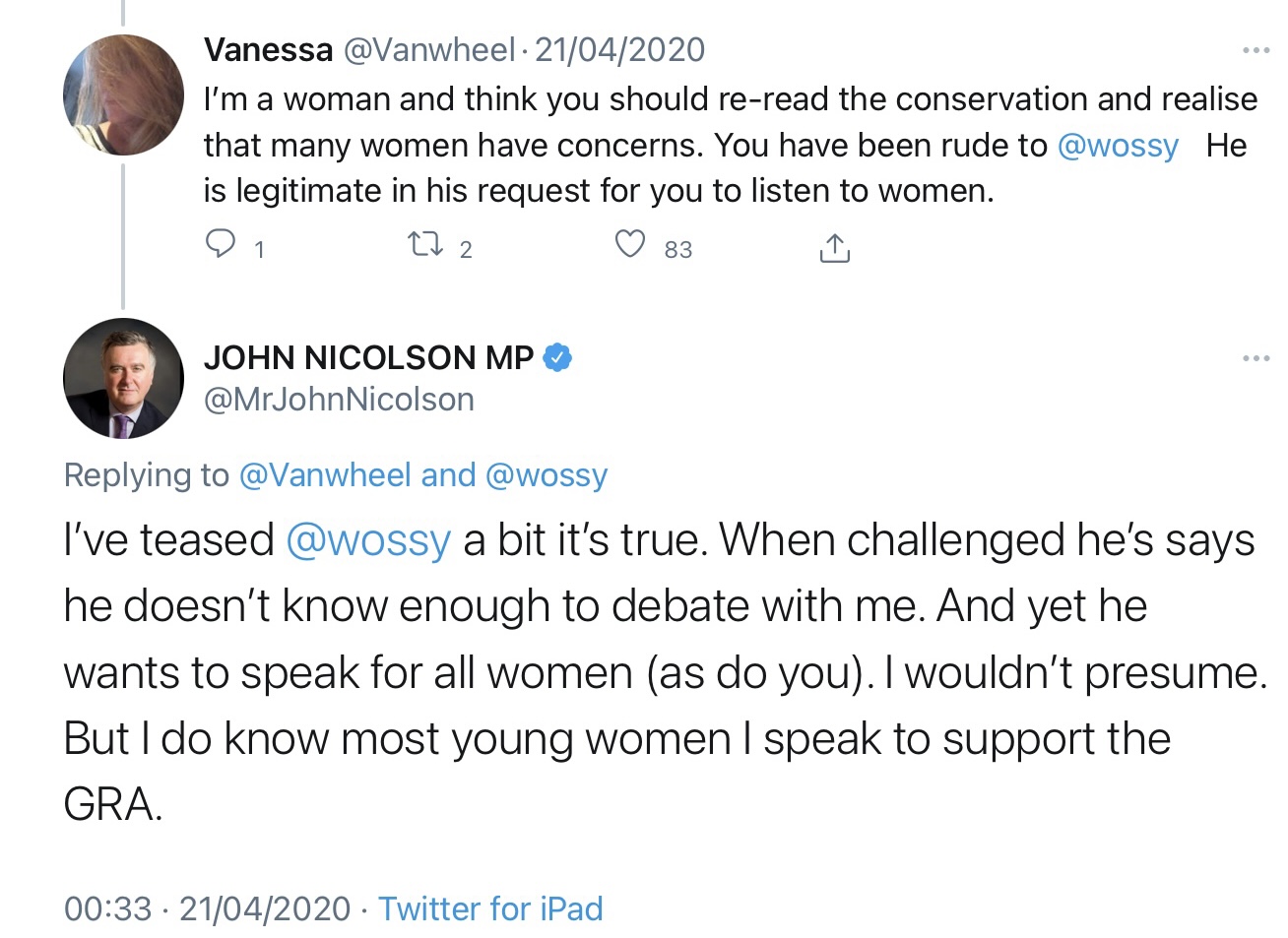This screenshot has height=938, width=1288.
Task: Click Vanessa's profile picture
Action: tap(123, 95)
